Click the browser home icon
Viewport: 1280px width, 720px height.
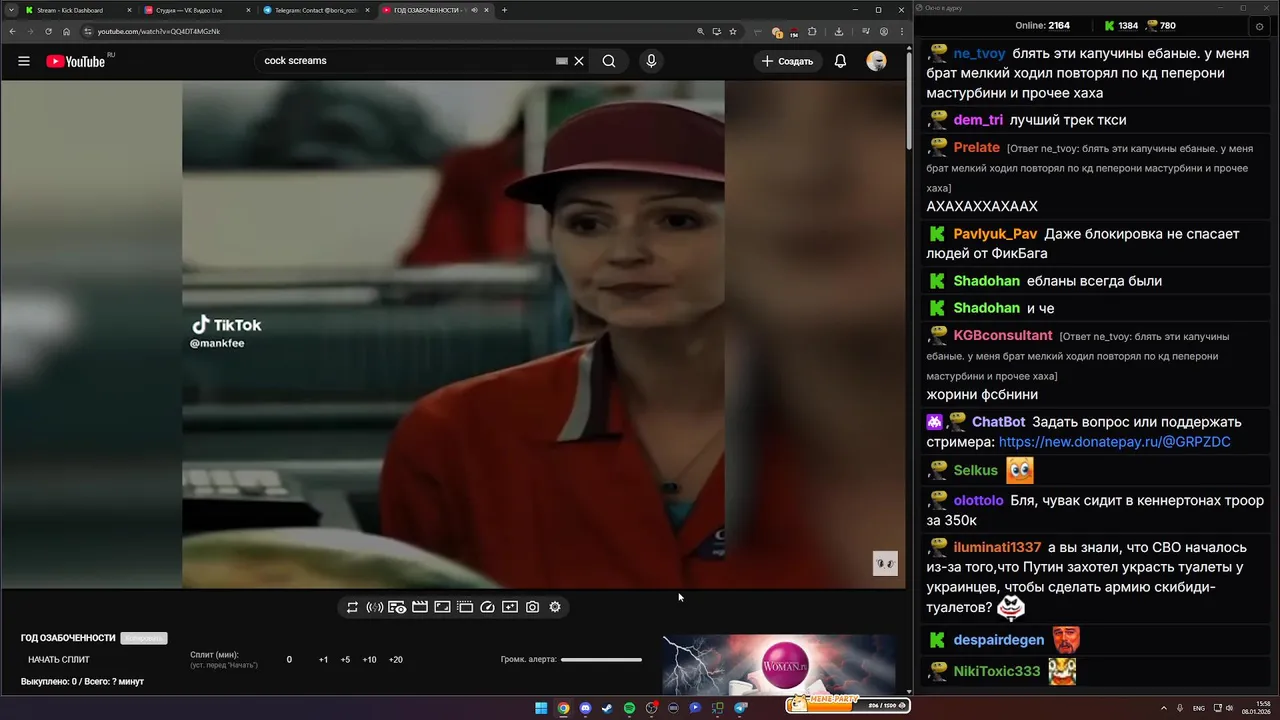(67, 31)
